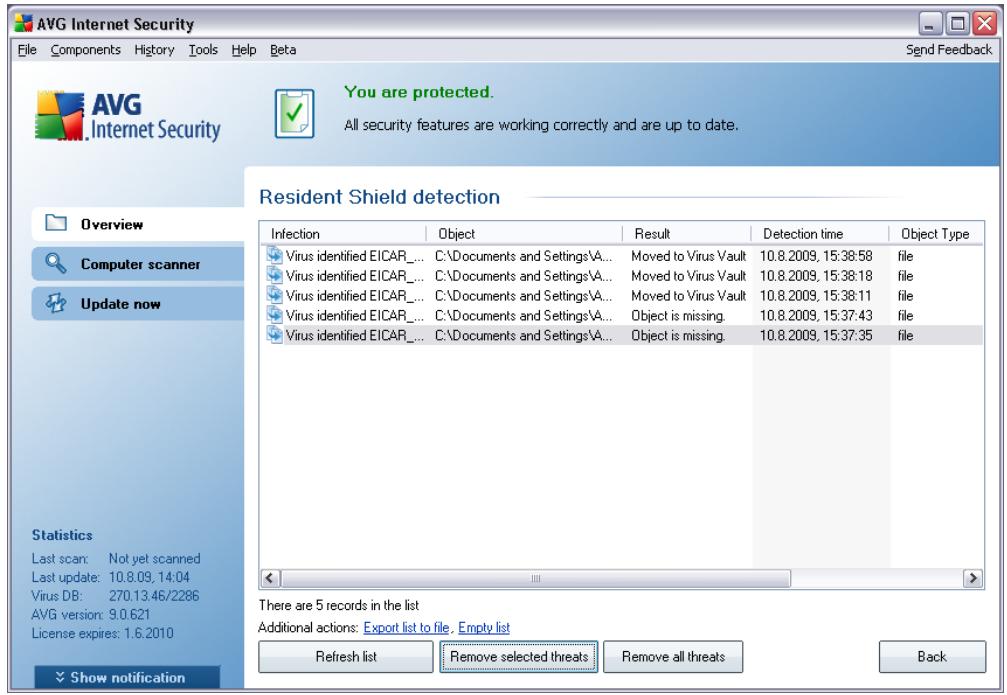Click virus icon of 15:38:58 detection

pos(275,255)
